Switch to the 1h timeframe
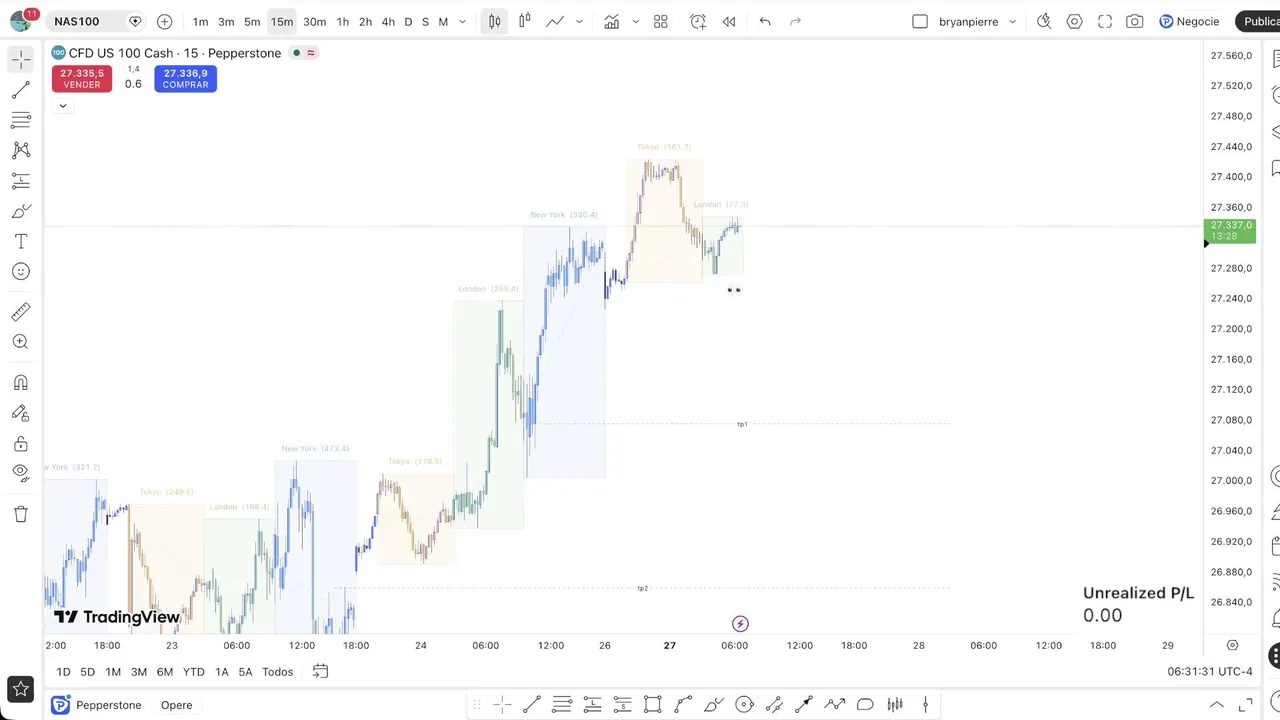Screen dimensions: 1280x720 coord(343,21)
